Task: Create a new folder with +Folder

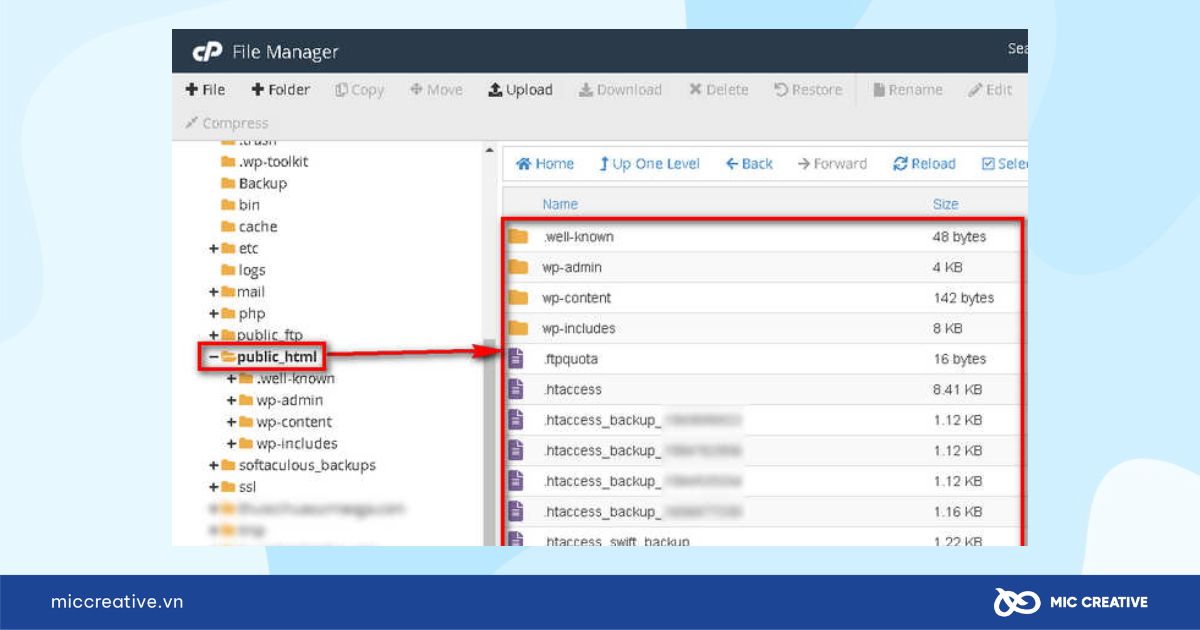Action: click(x=280, y=90)
